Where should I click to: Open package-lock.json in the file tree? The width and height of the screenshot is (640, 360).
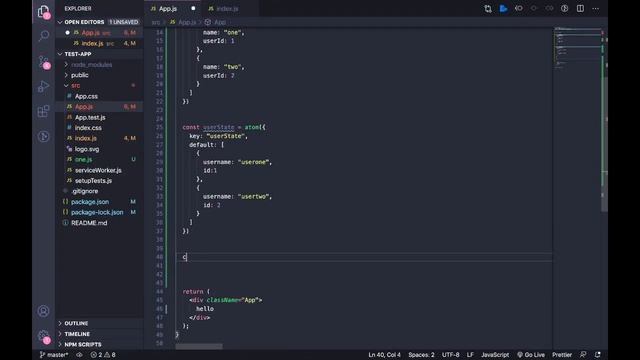coord(97,212)
